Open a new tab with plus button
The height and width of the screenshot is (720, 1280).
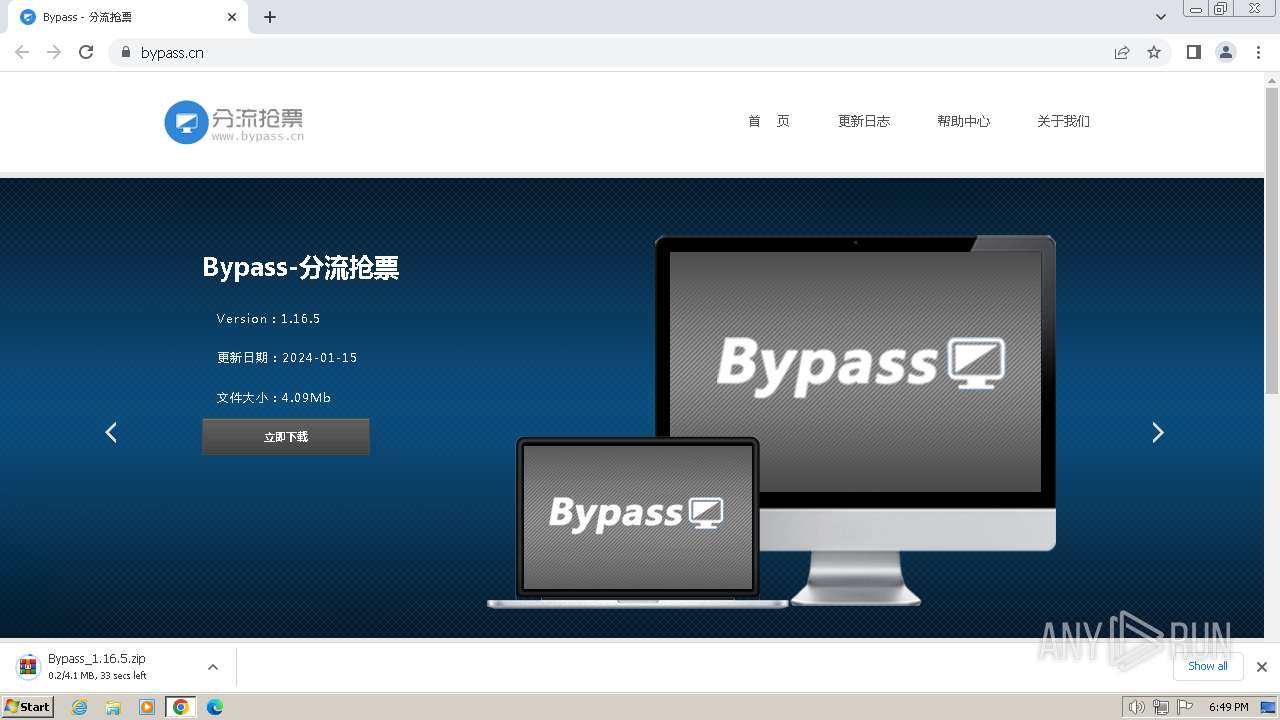click(270, 17)
